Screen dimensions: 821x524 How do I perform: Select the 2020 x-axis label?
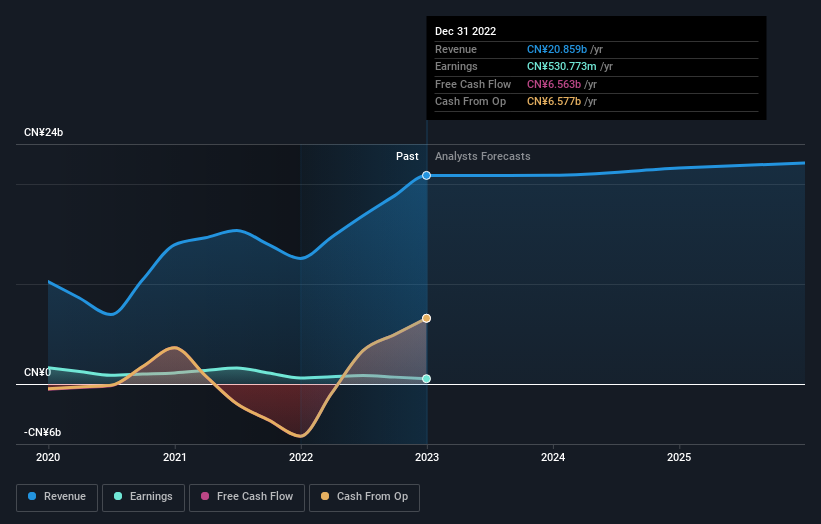48,457
